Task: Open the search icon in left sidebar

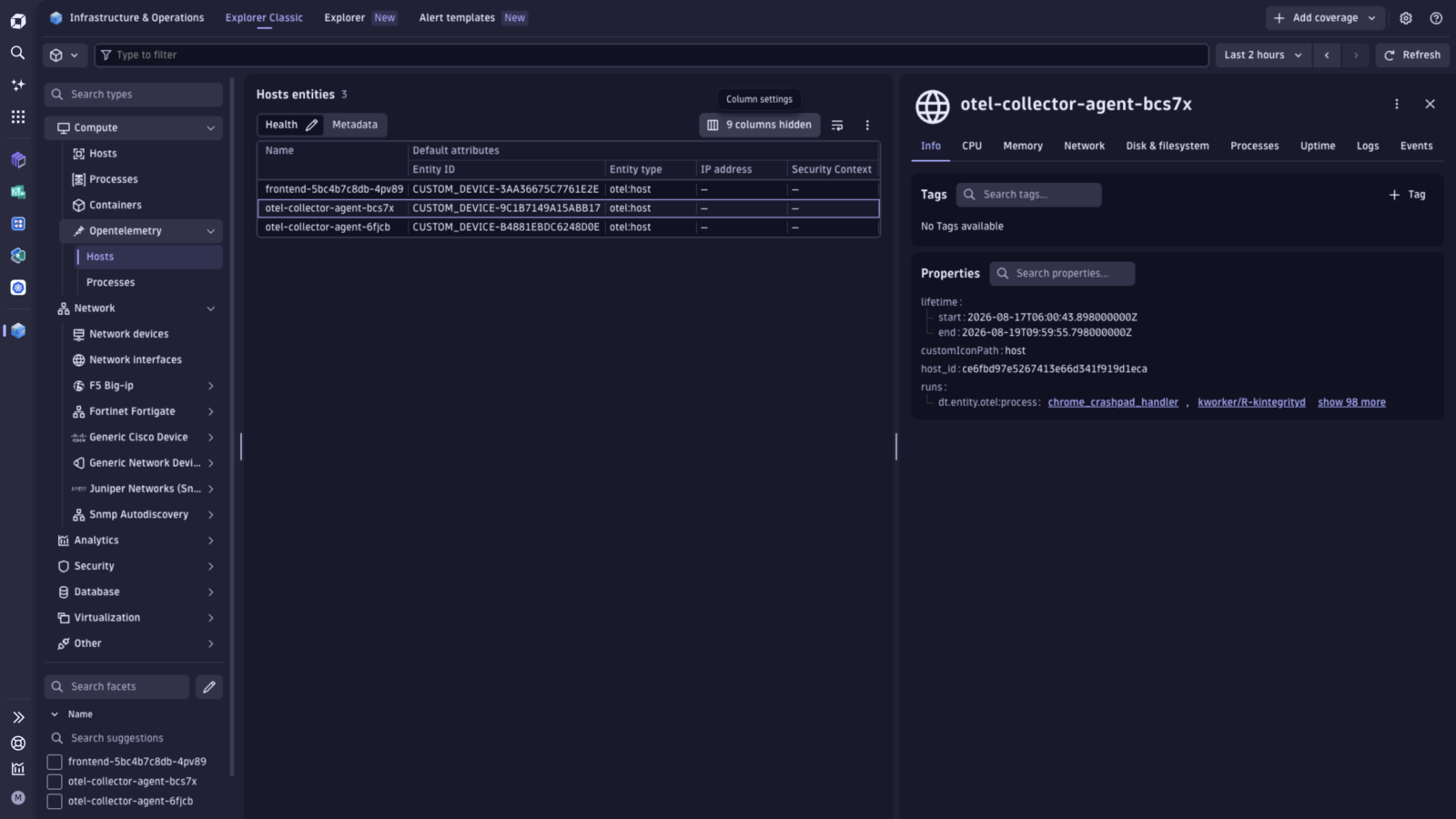Action: (17, 53)
